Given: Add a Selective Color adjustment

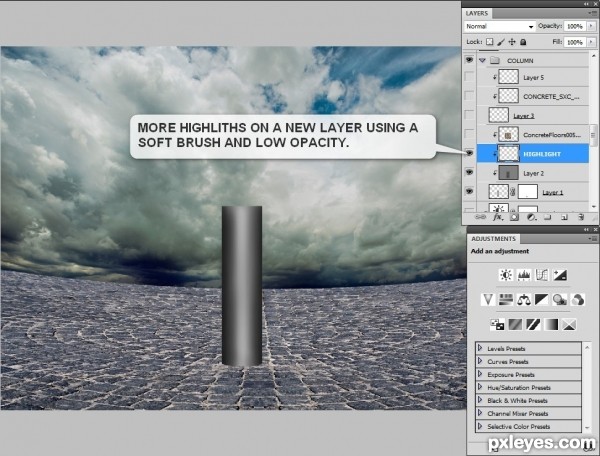Looking at the screenshot, I should (x=569, y=324).
